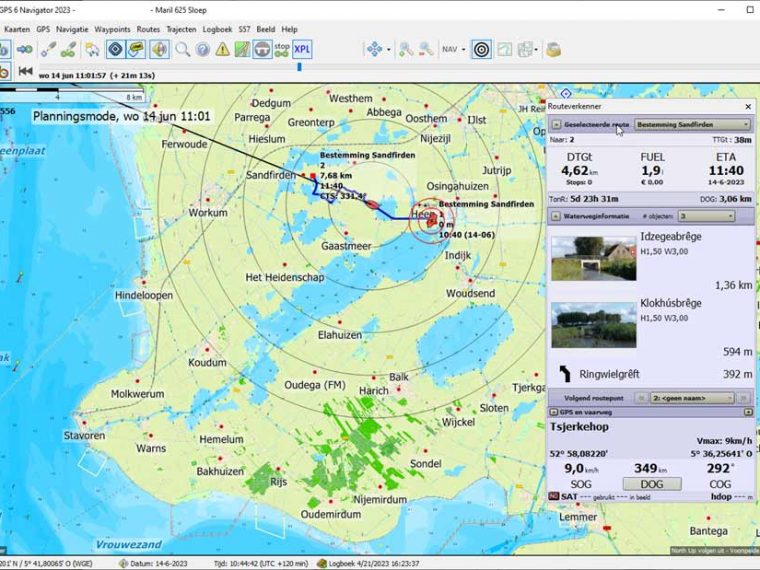Click the Logboek status bar icon
This screenshot has height=570, width=760.
[x=321, y=564]
